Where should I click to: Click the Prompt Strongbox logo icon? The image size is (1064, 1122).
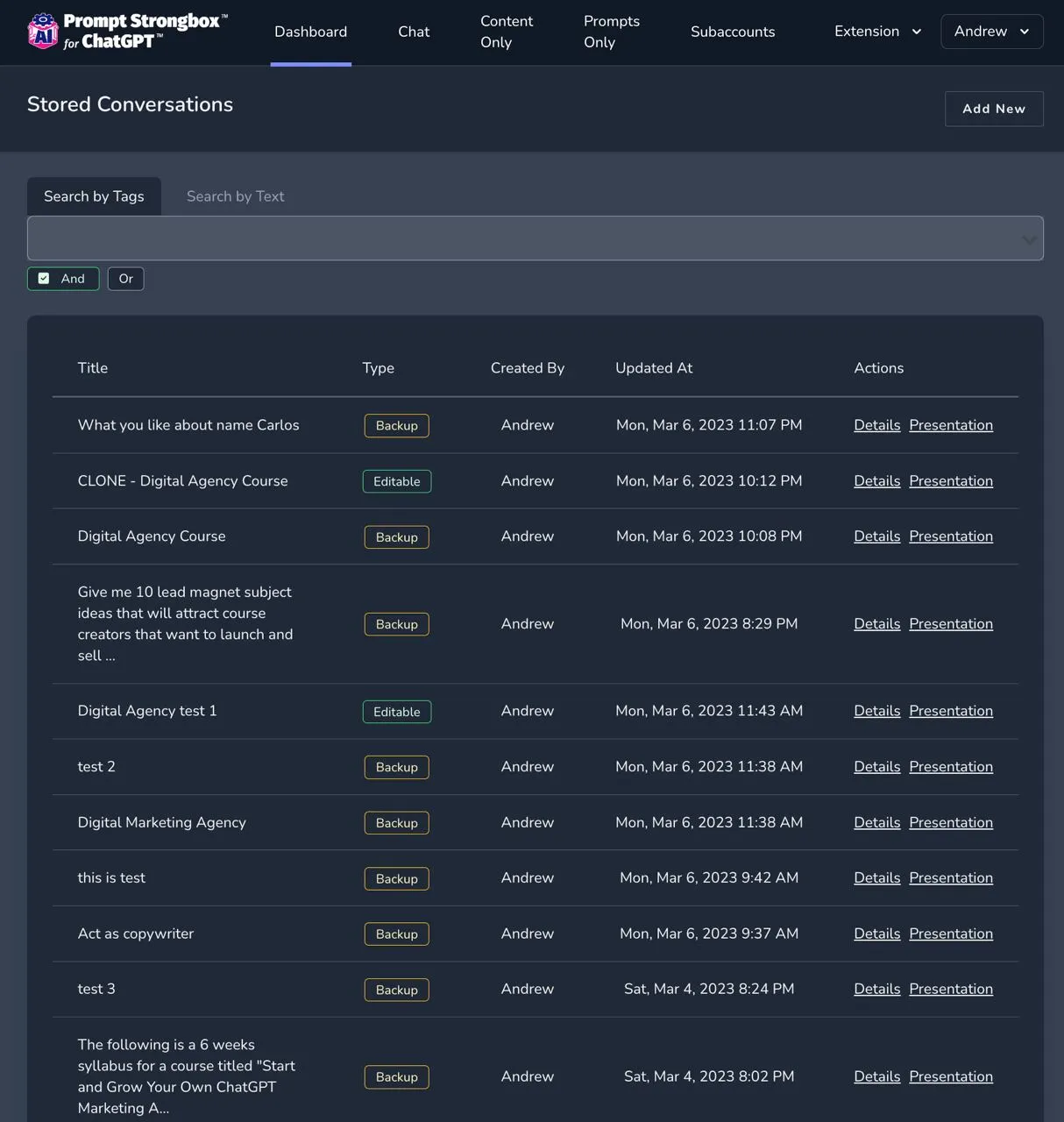42,32
